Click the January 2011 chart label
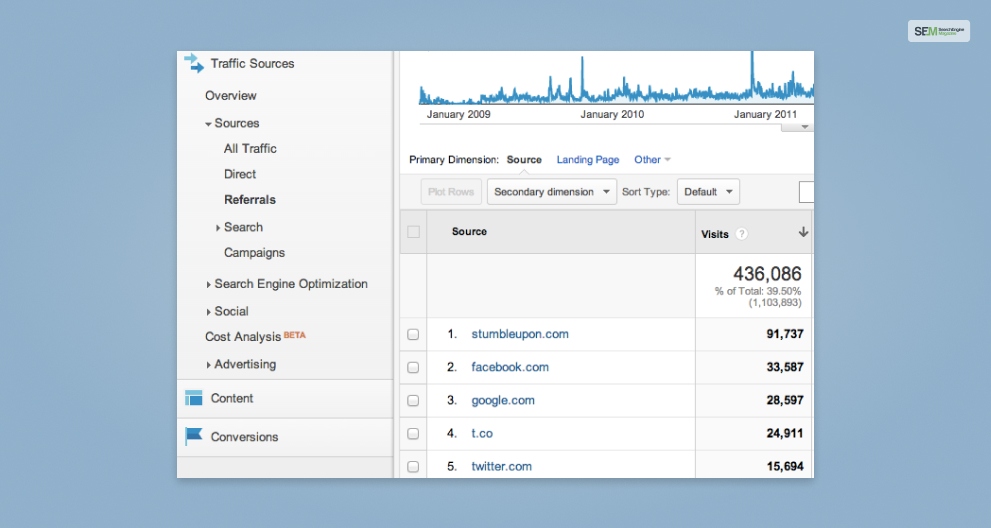 pyautogui.click(x=765, y=114)
